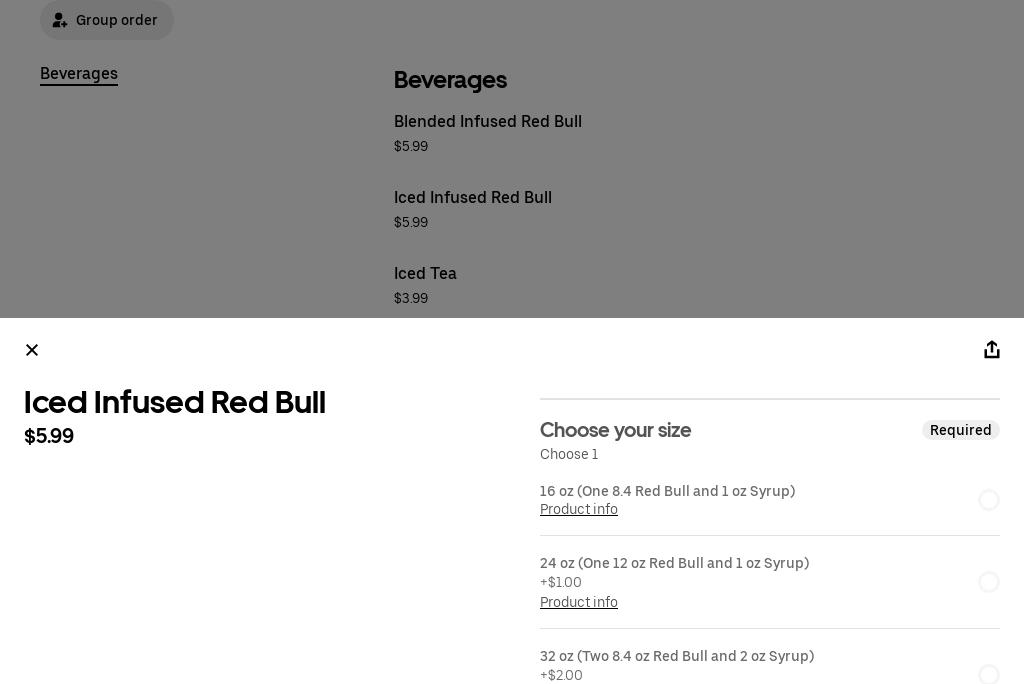Click the Iced Tea $3.99 price
Viewport: 1024px width, 684px height.
(411, 299)
